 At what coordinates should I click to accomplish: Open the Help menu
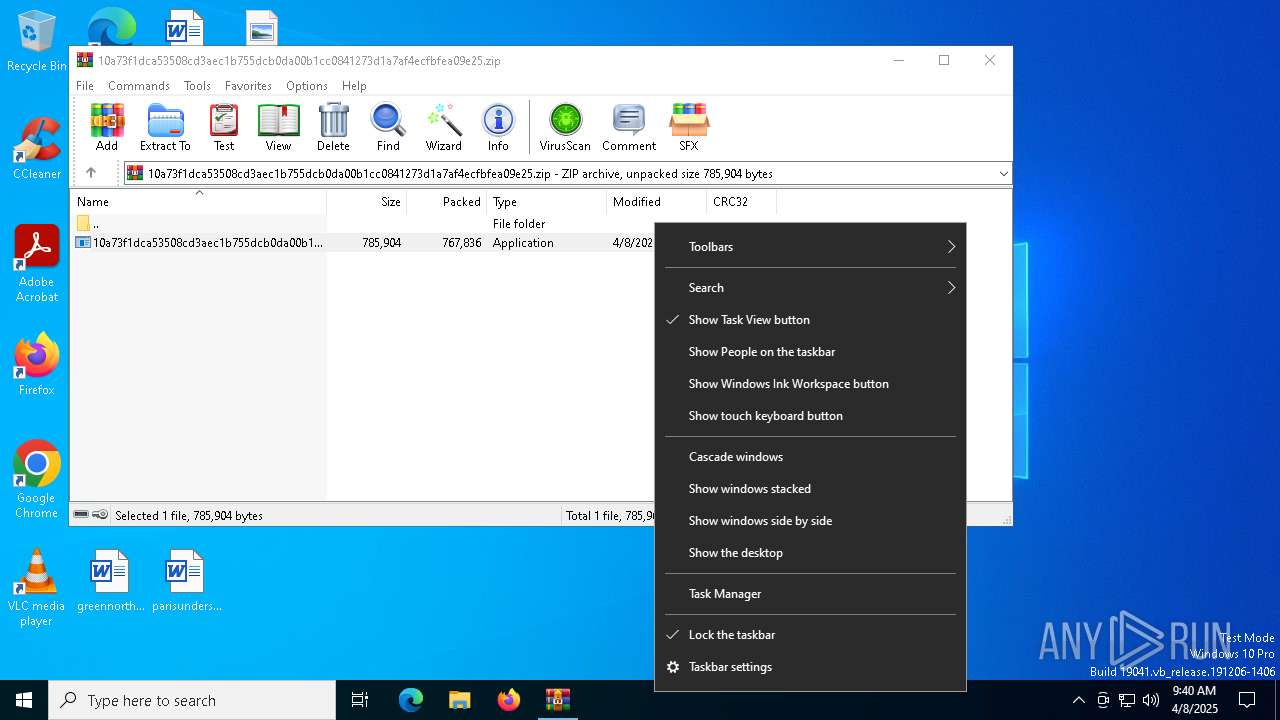tap(354, 86)
